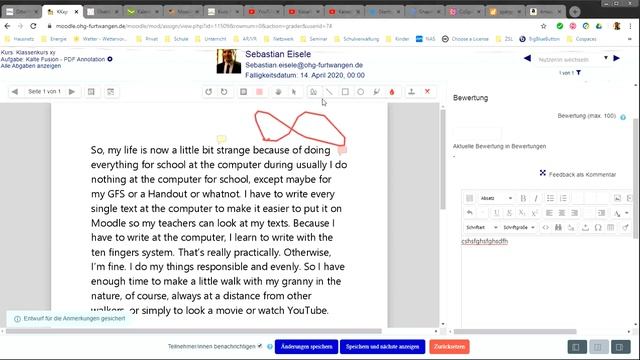The image size is (640, 360).
Task: Open the Absatz paragraph style dropdown
Action: [496, 198]
